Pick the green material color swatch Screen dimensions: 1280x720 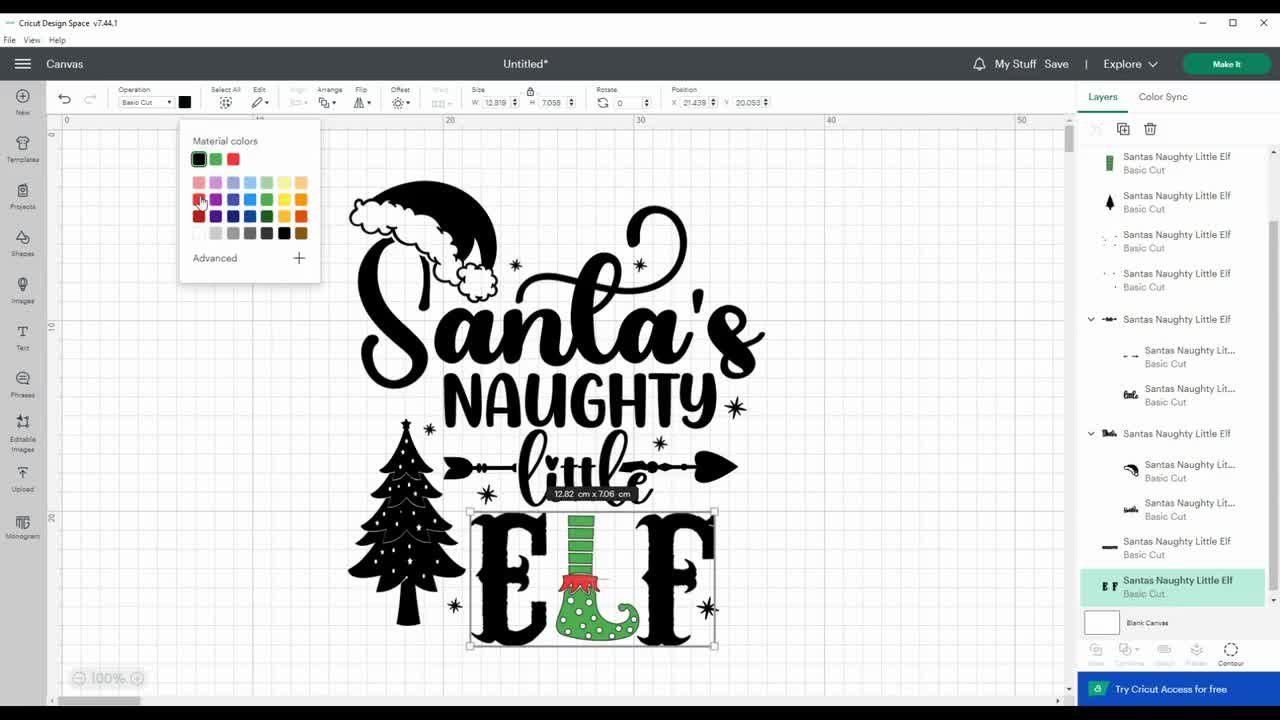tap(216, 159)
